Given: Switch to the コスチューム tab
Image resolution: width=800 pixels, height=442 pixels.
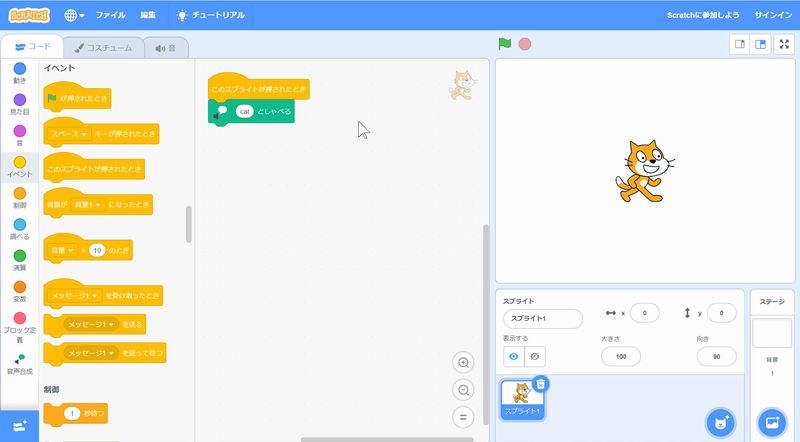Looking at the screenshot, I should click(103, 47).
